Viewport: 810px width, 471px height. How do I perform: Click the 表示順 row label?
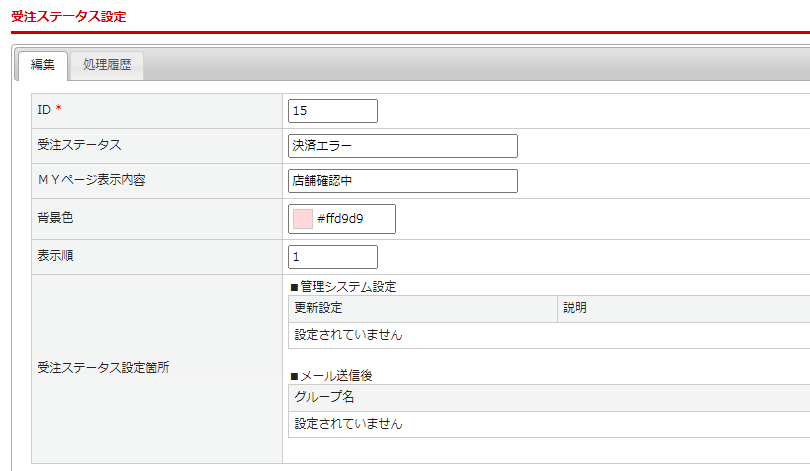pyautogui.click(x=57, y=256)
